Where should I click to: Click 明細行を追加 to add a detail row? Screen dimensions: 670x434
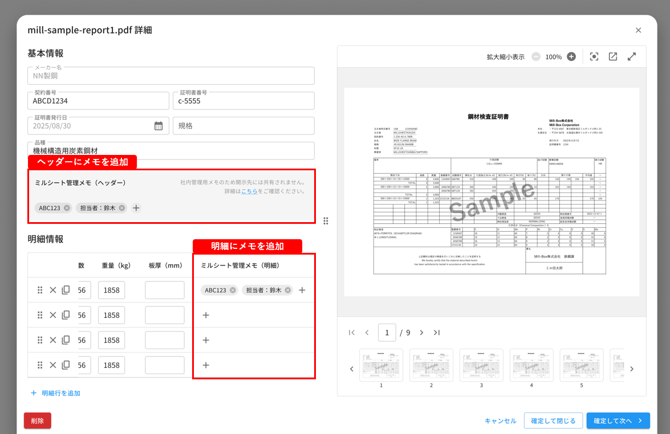click(56, 393)
